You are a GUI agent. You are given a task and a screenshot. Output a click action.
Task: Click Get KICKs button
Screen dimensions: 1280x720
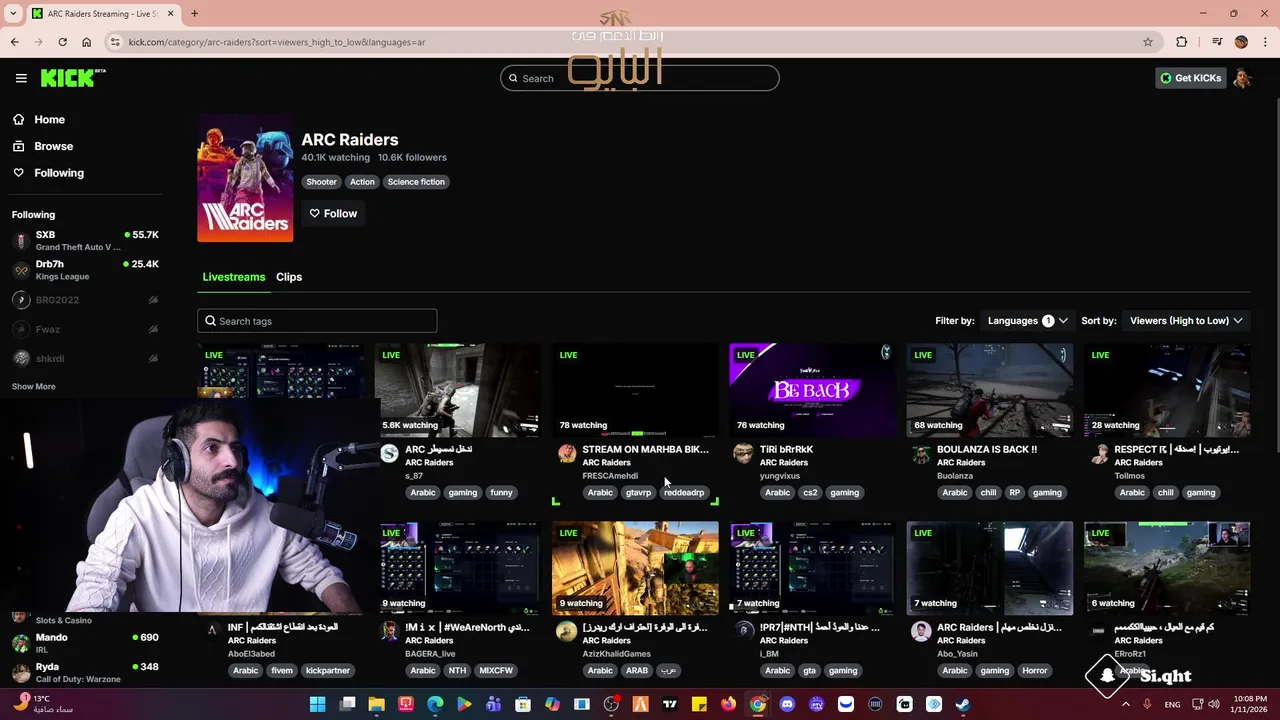pos(1190,78)
